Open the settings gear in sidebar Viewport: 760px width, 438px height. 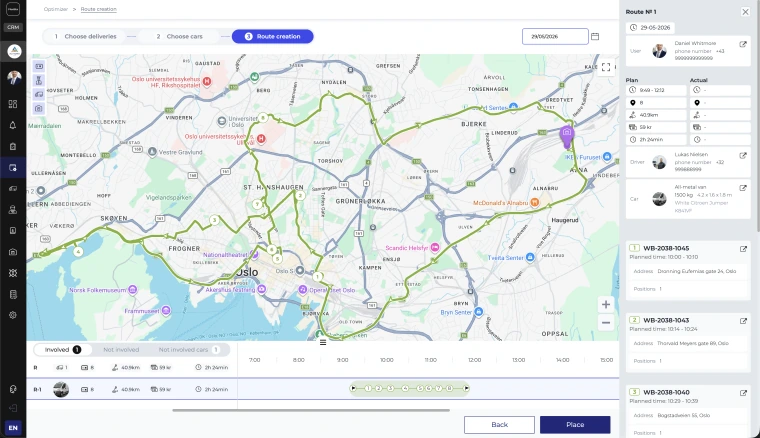13,315
